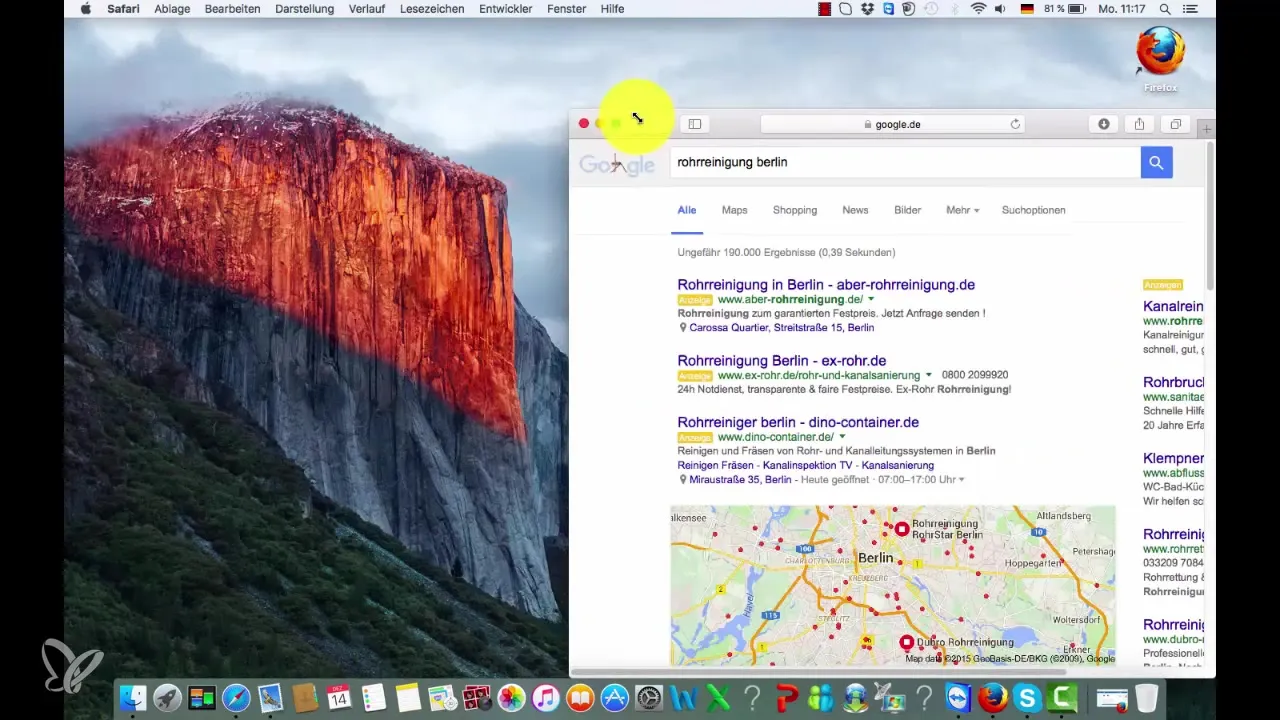The height and width of the screenshot is (720, 1280).
Task: Add a new Safari tab with plus button
Action: click(x=1207, y=130)
